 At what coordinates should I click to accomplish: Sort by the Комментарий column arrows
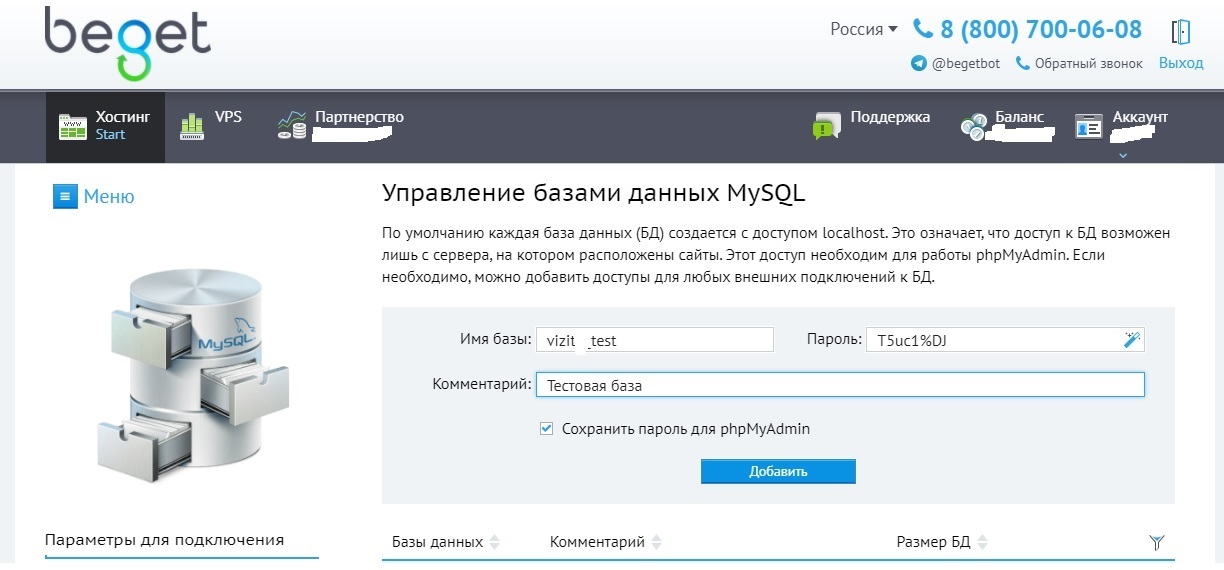tap(656, 542)
